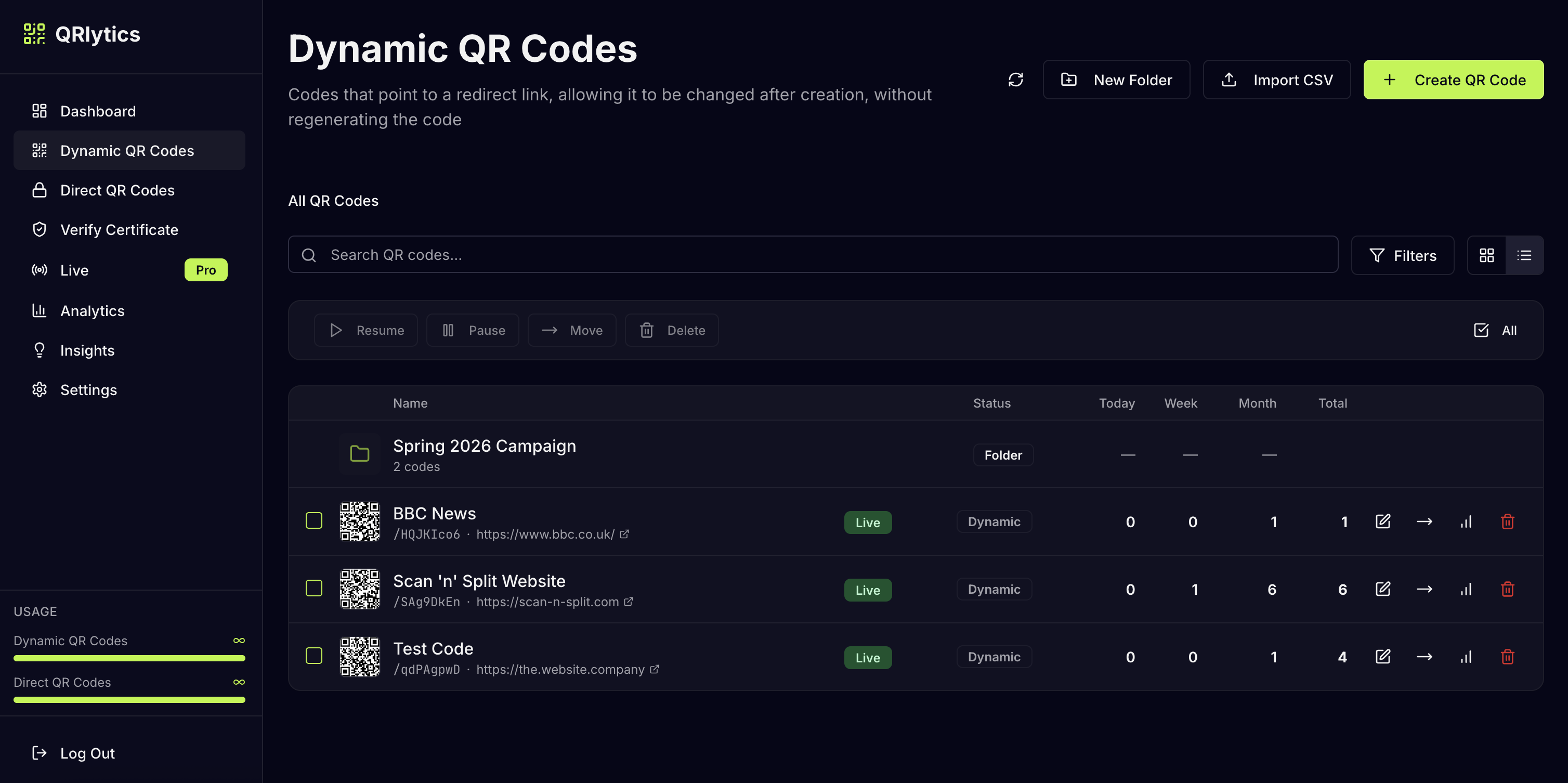Viewport: 1568px width, 783px height.
Task: Toggle the All selection checkbox
Action: (1482, 330)
